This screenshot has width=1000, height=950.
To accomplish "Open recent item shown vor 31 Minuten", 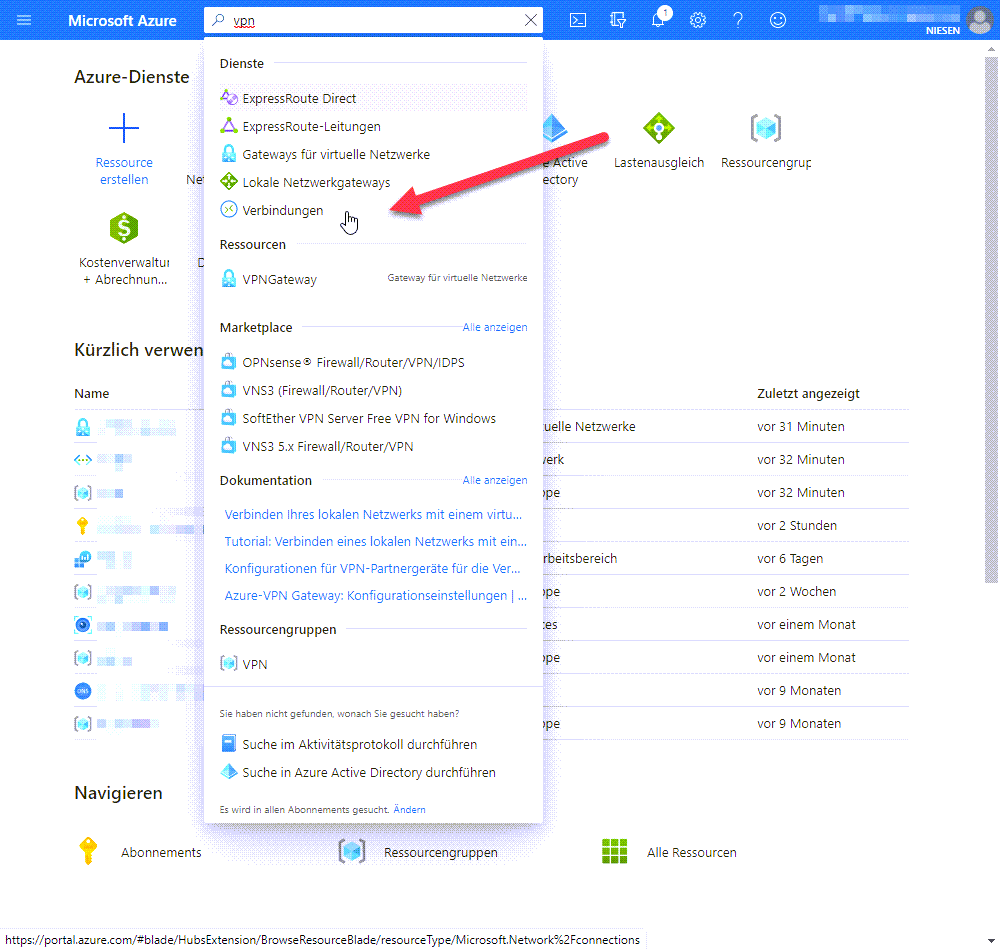I will 491,427.
